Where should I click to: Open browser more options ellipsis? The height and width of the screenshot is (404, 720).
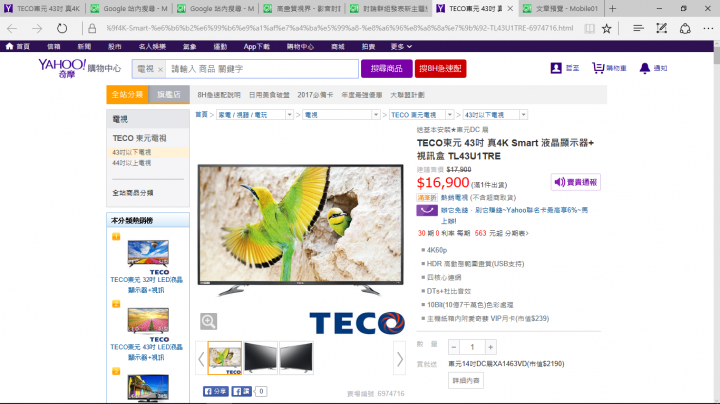708,28
